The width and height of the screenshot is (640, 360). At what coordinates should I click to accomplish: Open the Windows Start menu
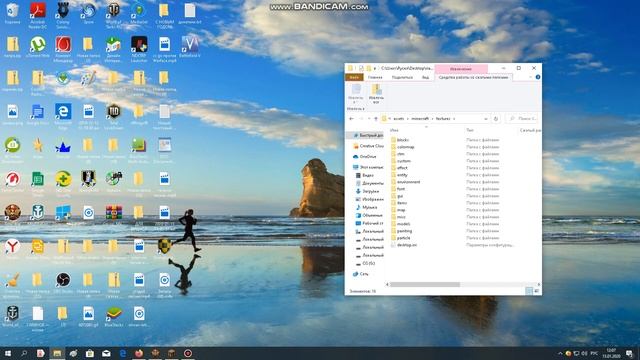coord(7,353)
